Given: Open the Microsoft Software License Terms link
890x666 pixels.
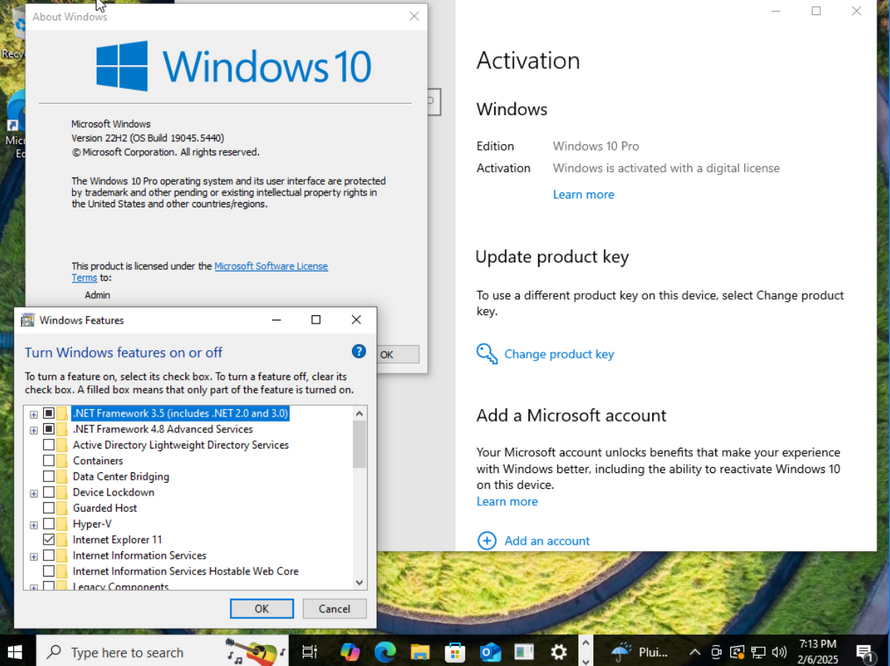Looking at the screenshot, I should 271,266.
